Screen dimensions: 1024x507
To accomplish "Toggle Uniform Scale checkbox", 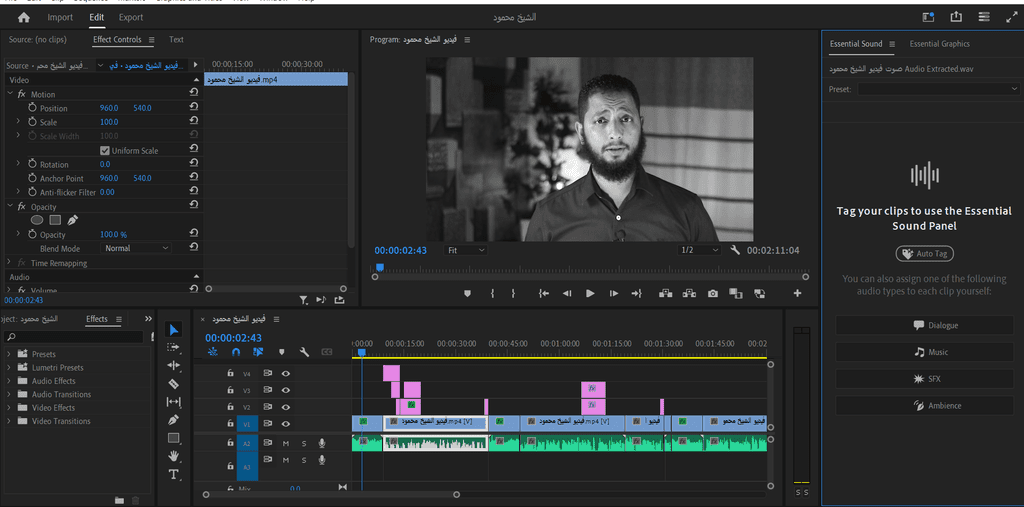I will pos(104,150).
